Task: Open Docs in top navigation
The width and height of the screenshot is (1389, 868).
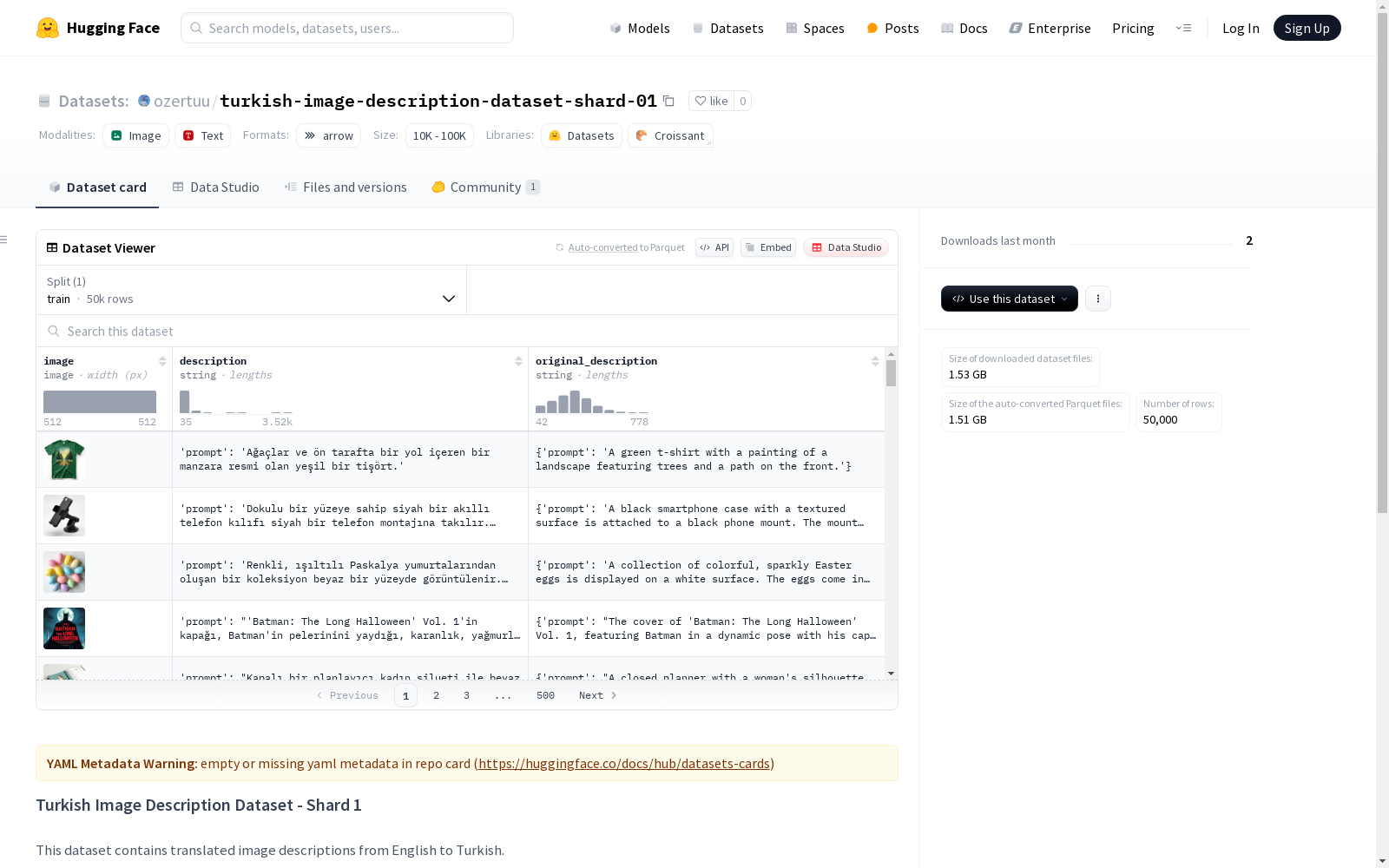Action: (x=964, y=28)
